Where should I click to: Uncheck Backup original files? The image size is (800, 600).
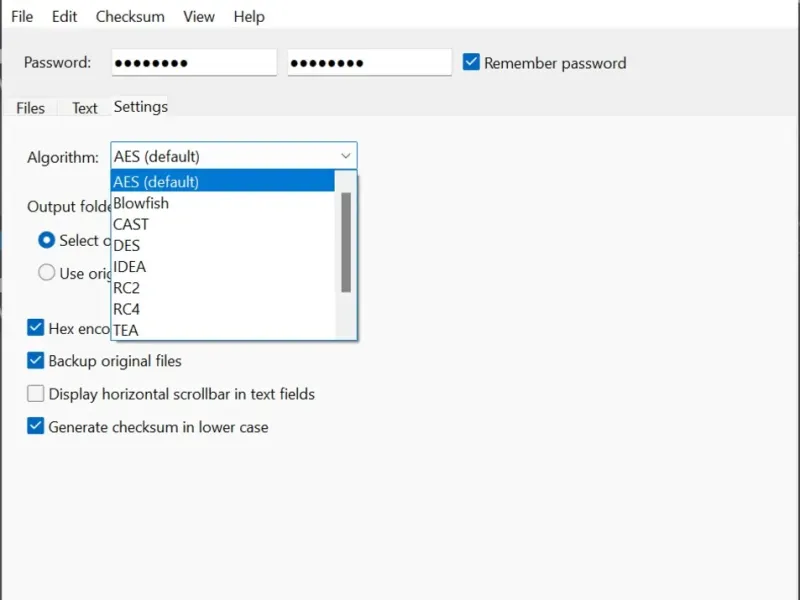pyautogui.click(x=37, y=361)
